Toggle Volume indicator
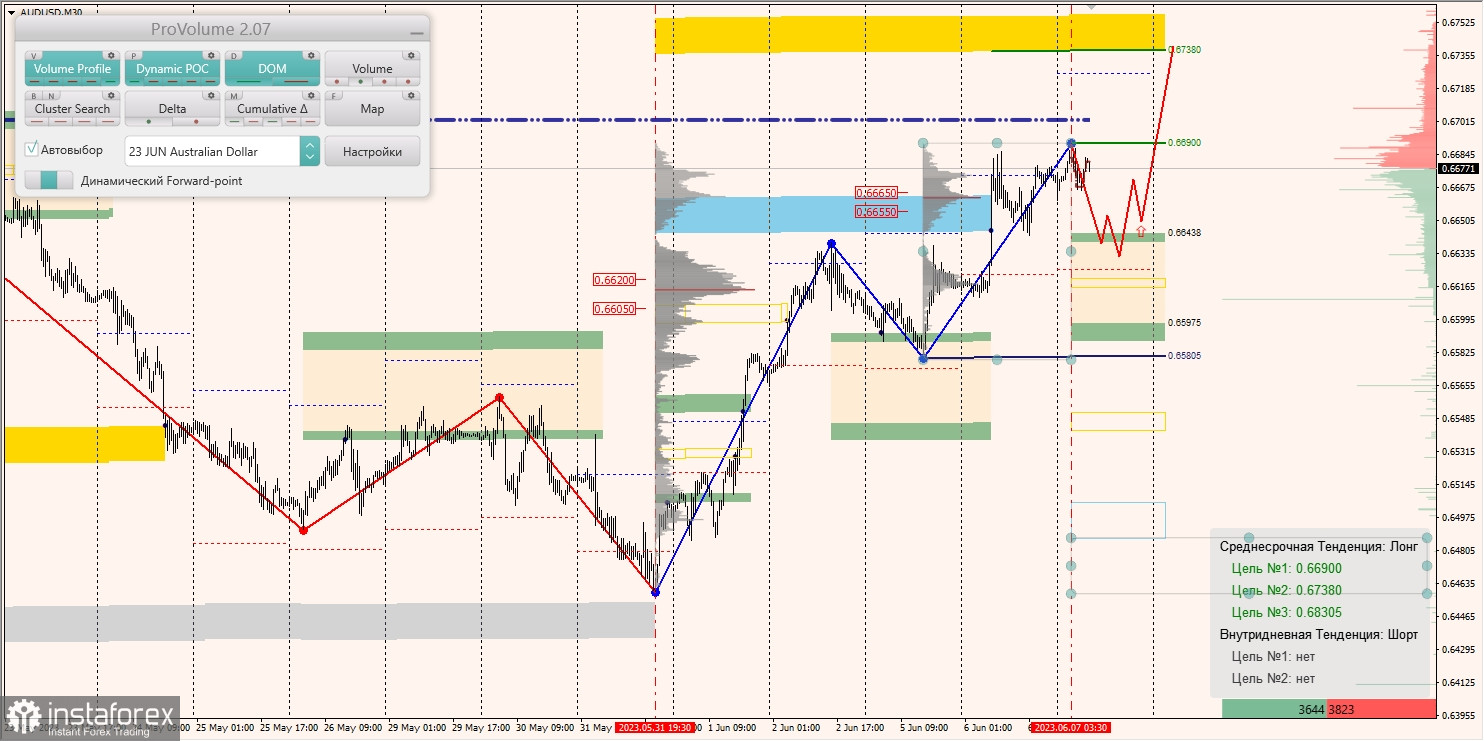The height and width of the screenshot is (741, 1484). click(372, 69)
